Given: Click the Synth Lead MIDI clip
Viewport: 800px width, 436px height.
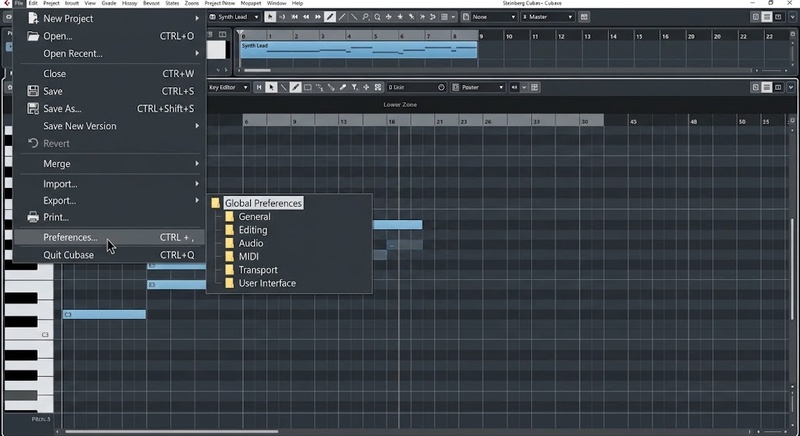Looking at the screenshot, I should point(358,49).
